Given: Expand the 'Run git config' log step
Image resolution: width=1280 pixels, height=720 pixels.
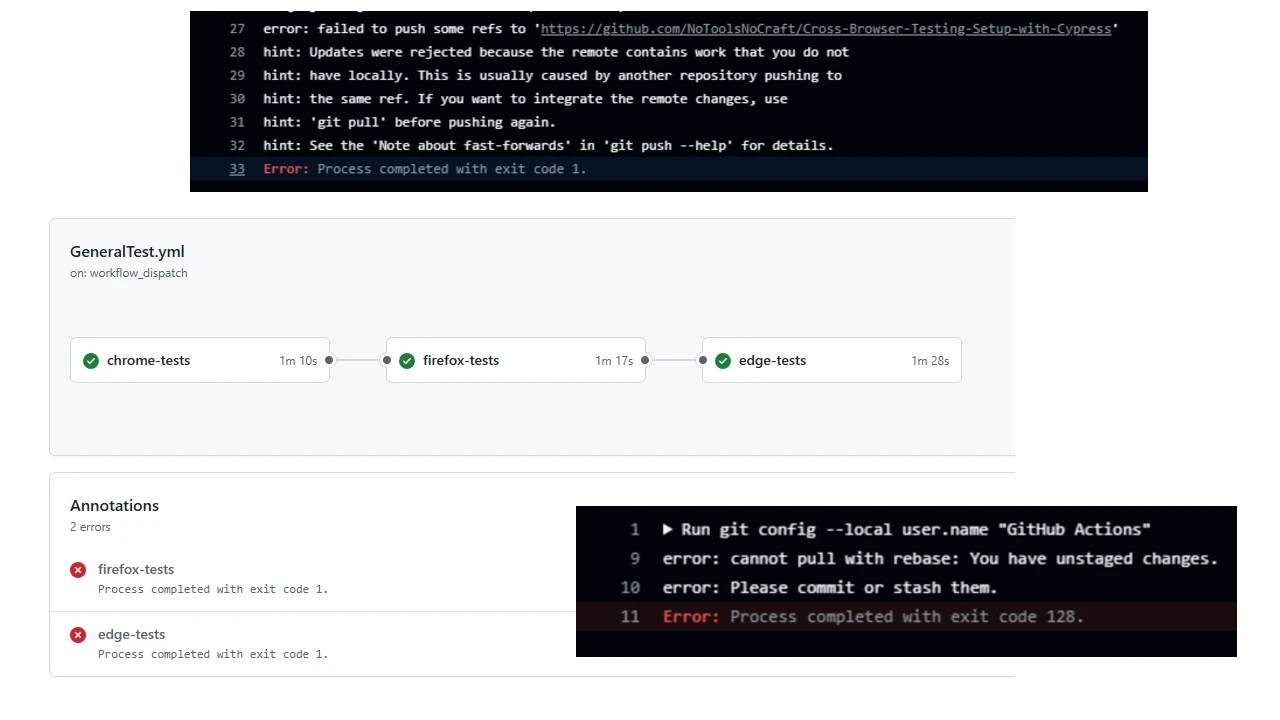Looking at the screenshot, I should point(668,529).
